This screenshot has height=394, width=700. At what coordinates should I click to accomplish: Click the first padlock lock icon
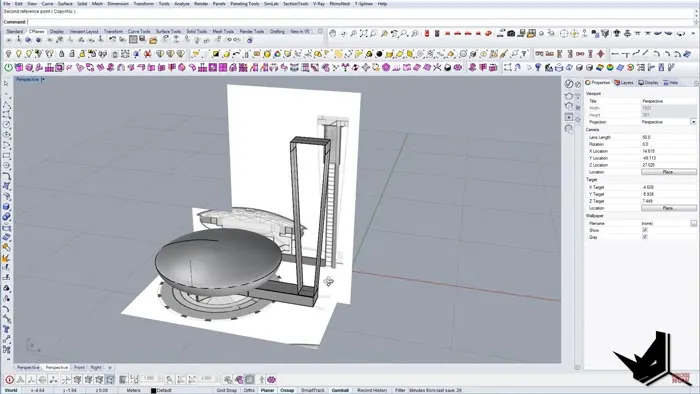[x=62, y=54]
